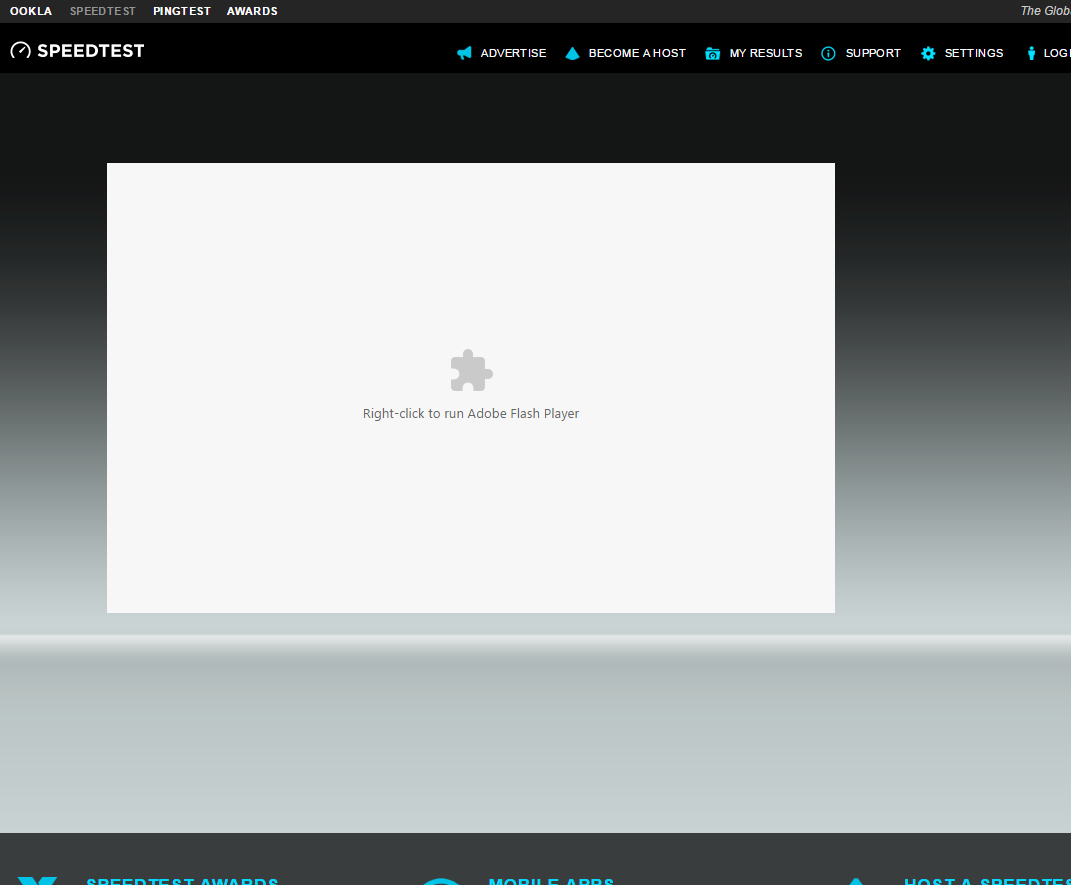
Task: Click the Speedtest gauge logo icon
Action: click(x=19, y=48)
